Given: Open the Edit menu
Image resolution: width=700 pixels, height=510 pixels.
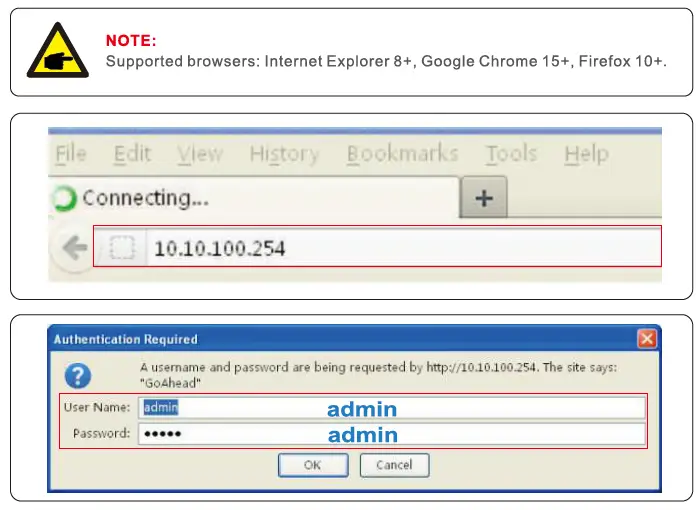Looking at the screenshot, I should 132,154.
